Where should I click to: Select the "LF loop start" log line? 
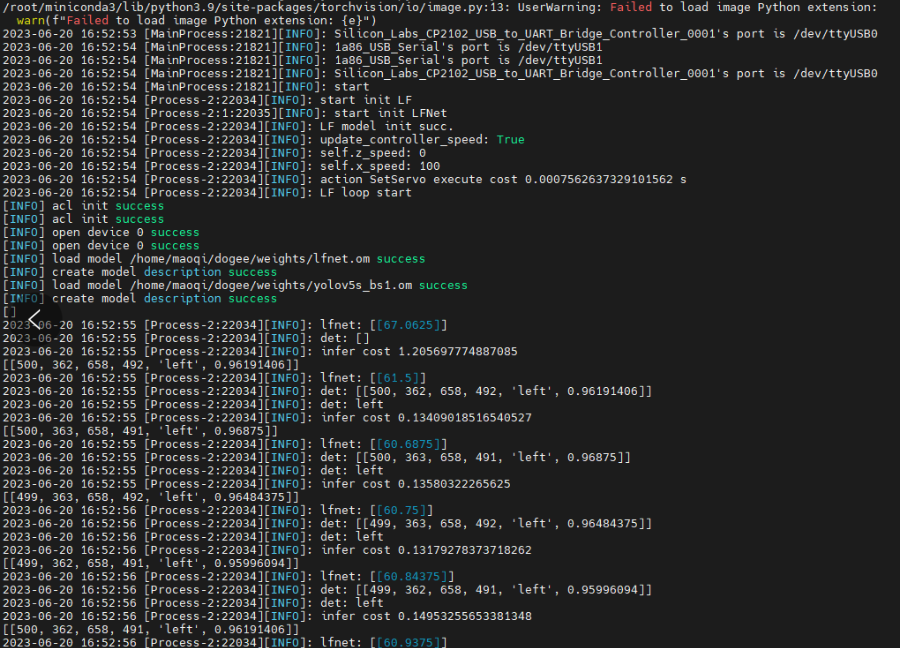coord(207,193)
